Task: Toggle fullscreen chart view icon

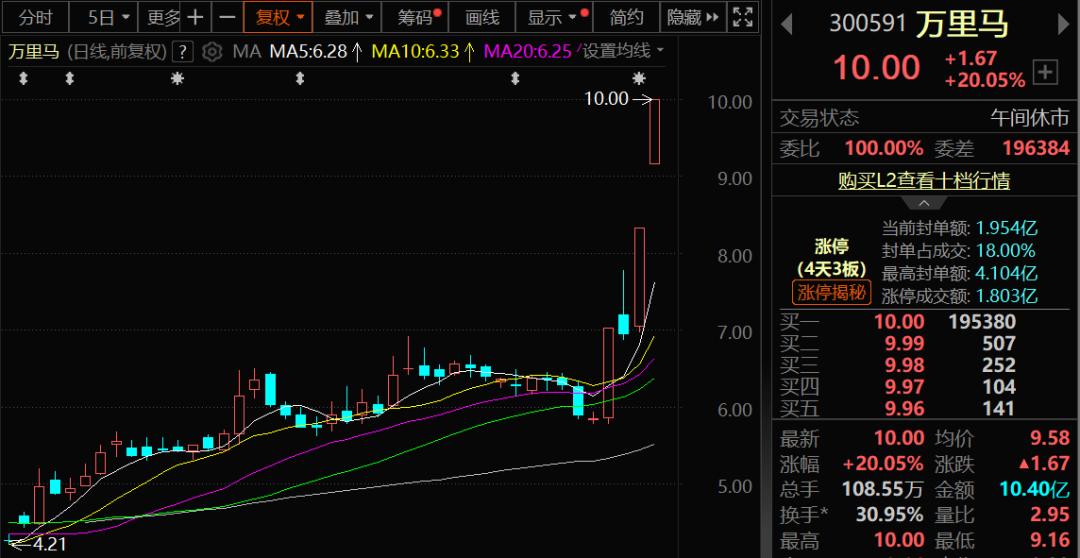Action: 743,17
